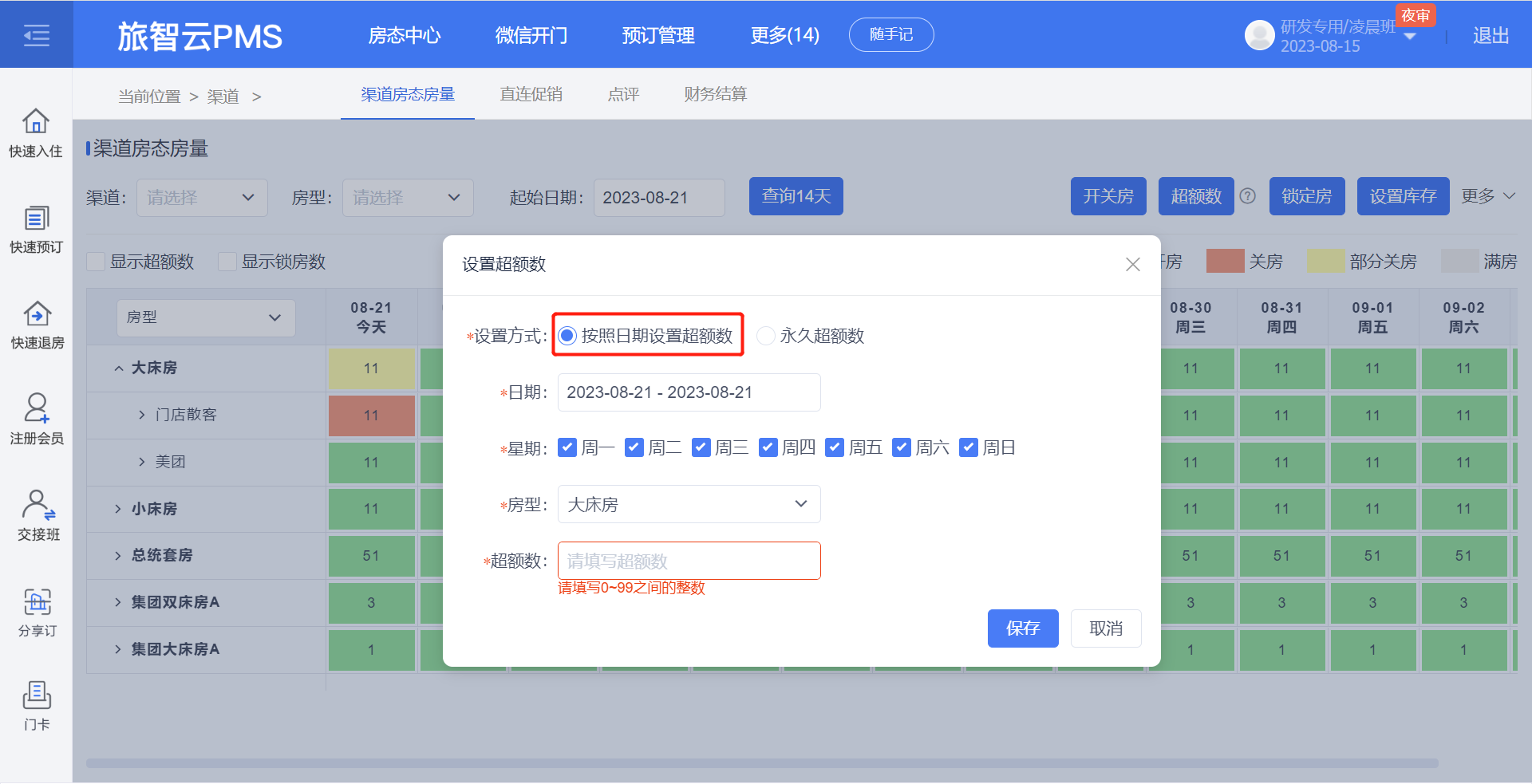Open the 房态中心 top menu
Viewport: 1532px width, 784px height.
click(405, 35)
